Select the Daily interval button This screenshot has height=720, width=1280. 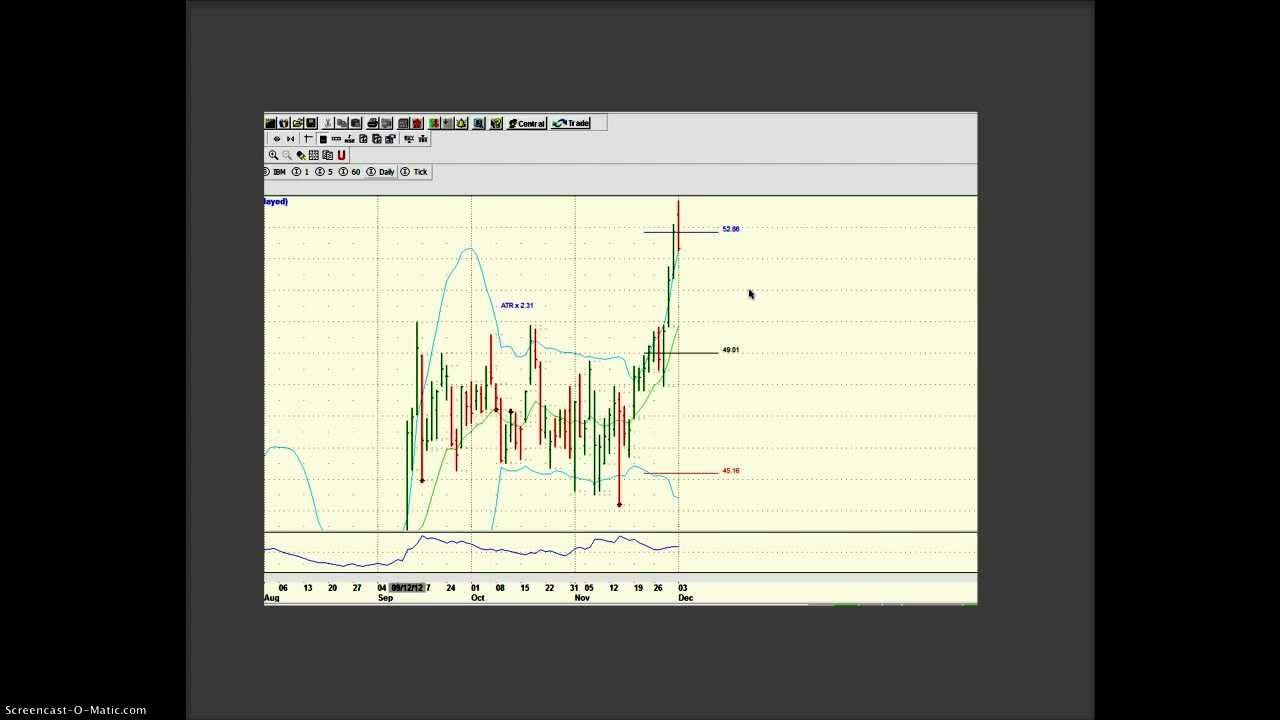(x=381, y=172)
